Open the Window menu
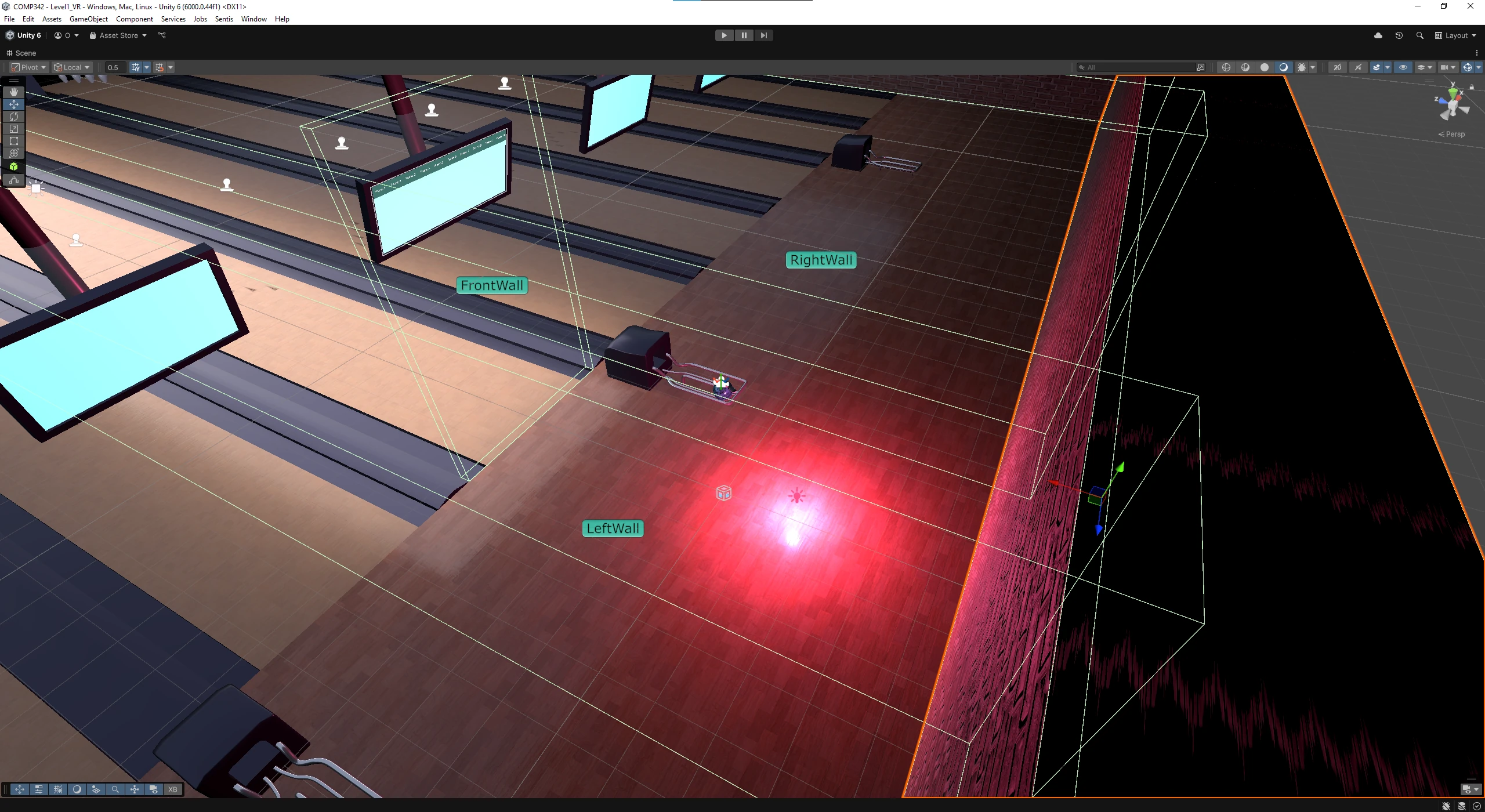 coord(253,19)
